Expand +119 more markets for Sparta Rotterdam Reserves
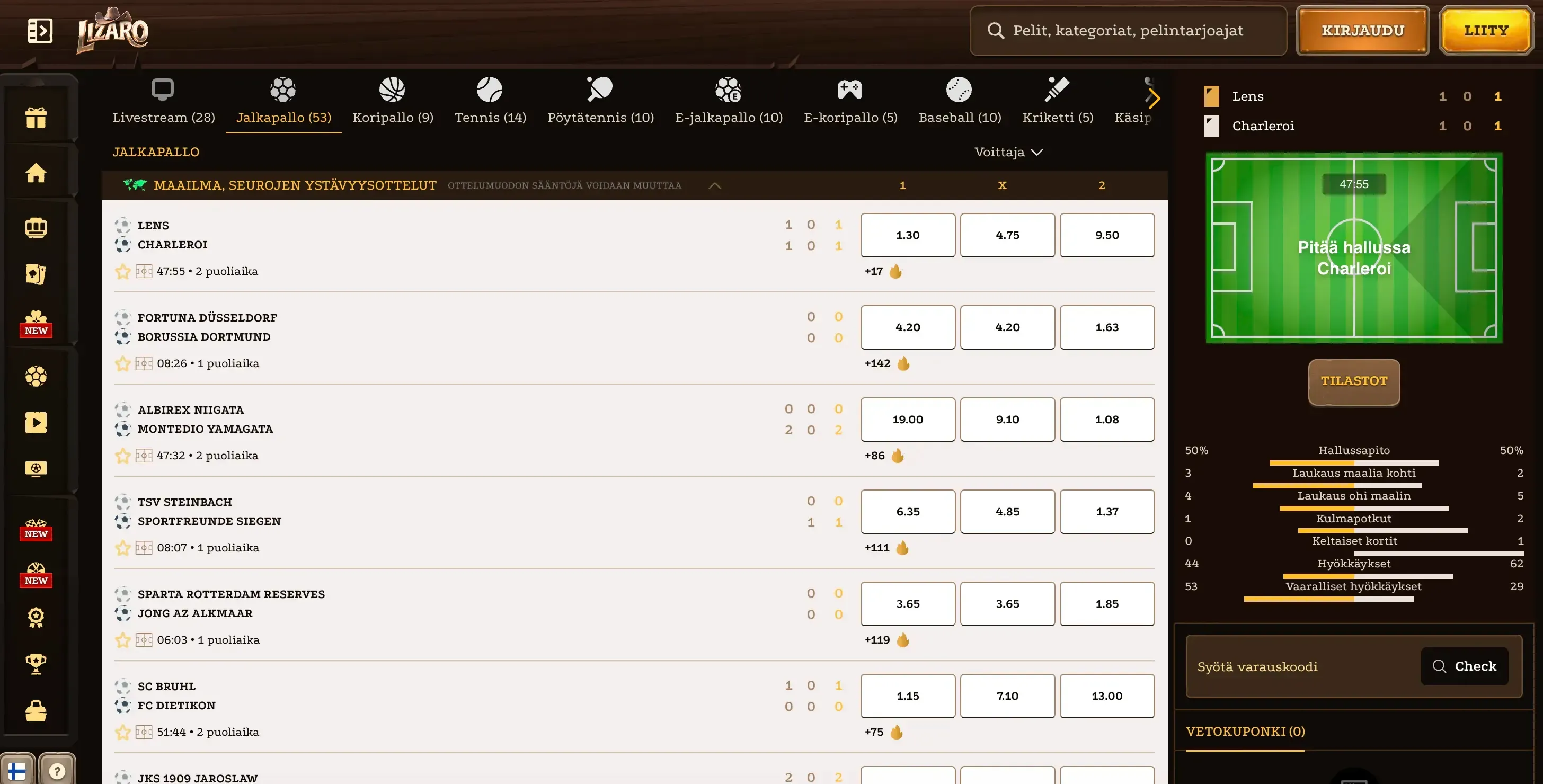1543x784 pixels. [x=886, y=640]
